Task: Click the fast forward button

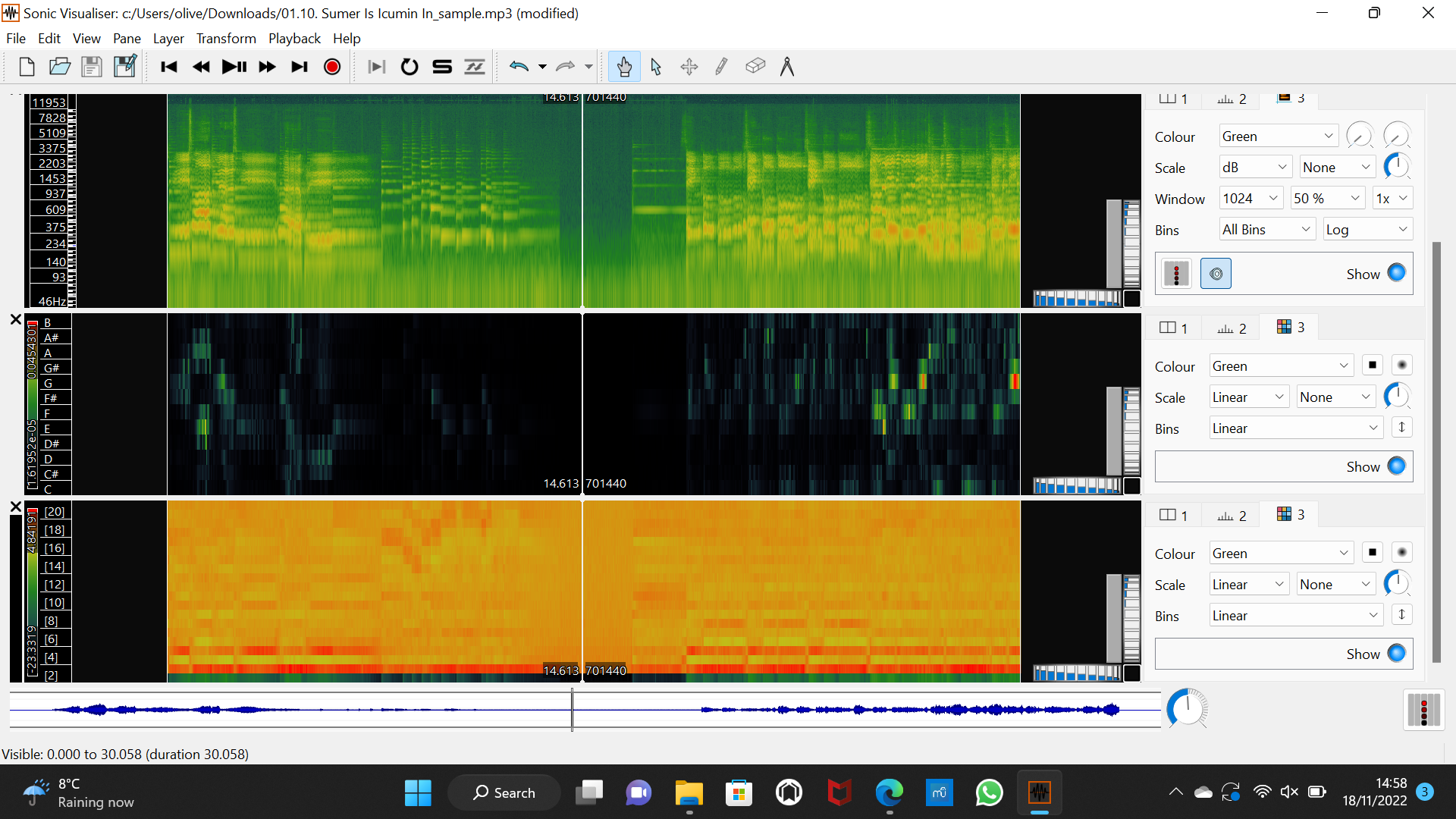Action: click(267, 67)
